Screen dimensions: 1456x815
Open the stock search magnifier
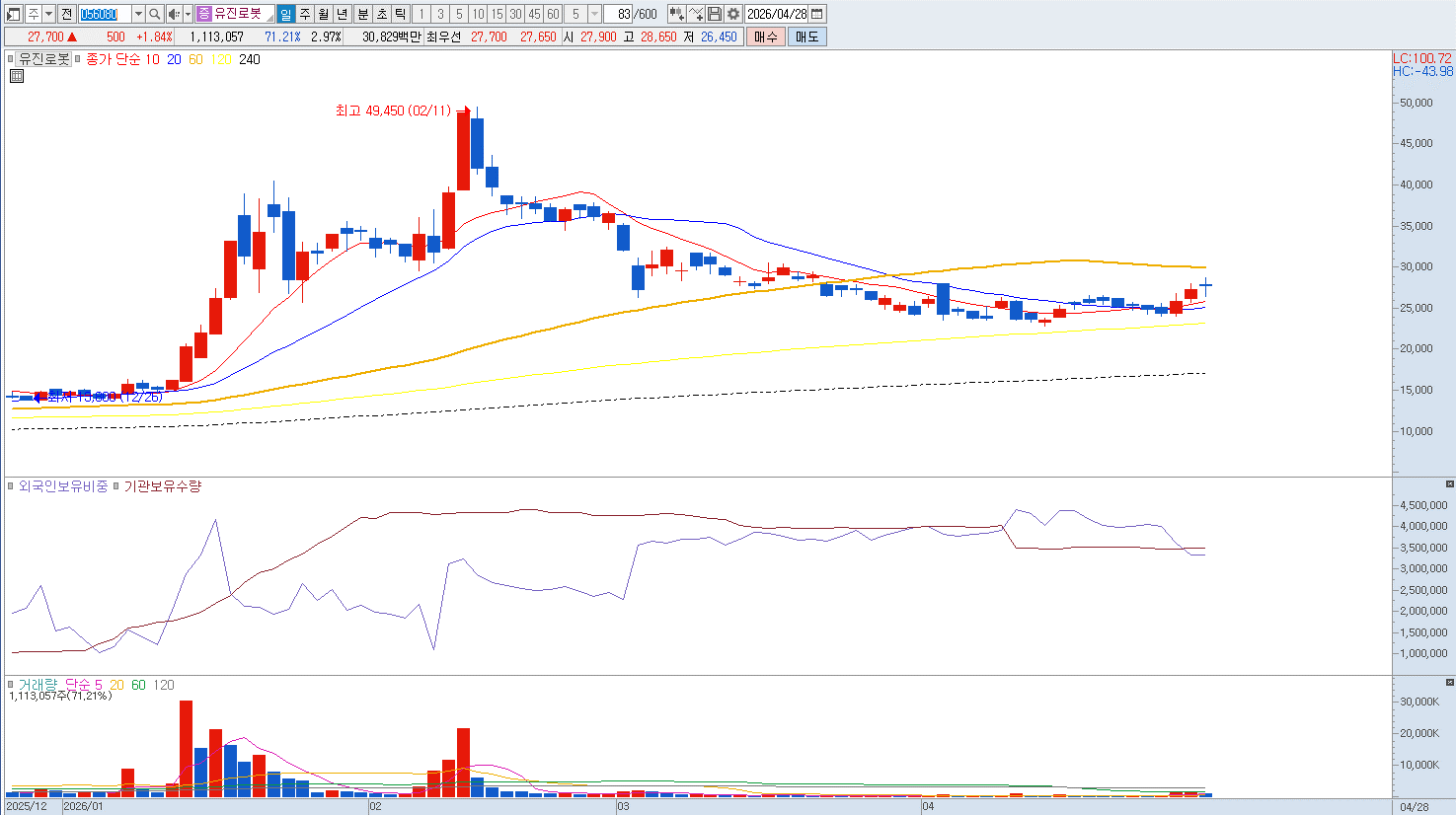click(x=155, y=14)
